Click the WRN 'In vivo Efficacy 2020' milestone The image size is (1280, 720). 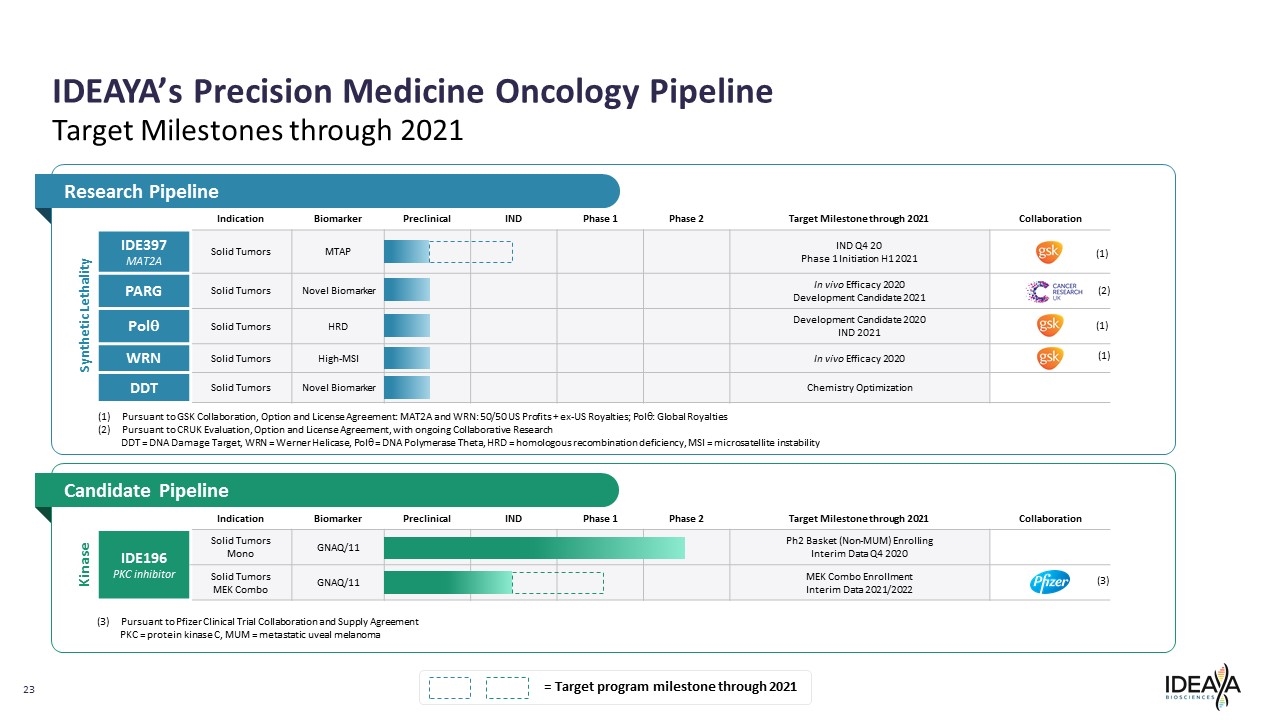[x=859, y=358]
